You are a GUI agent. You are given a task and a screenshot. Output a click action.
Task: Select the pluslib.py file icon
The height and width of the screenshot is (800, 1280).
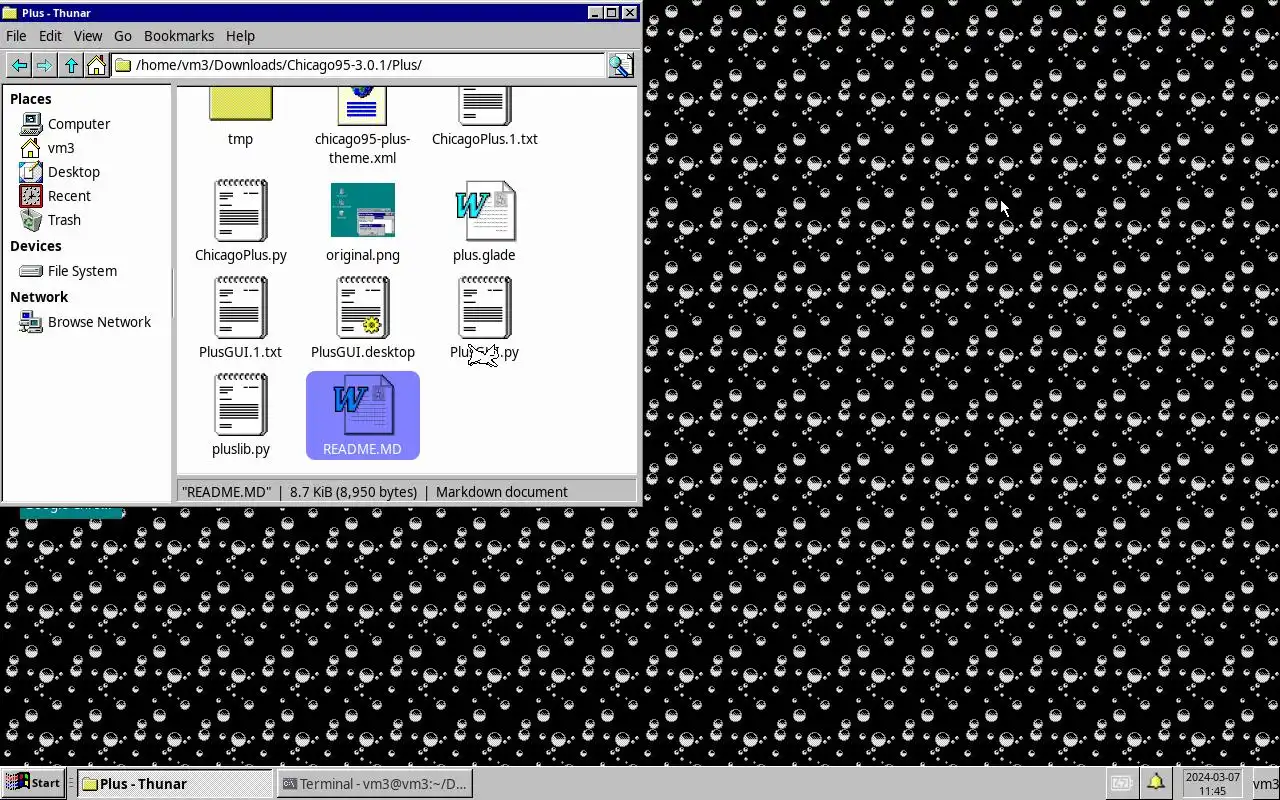coord(240,404)
